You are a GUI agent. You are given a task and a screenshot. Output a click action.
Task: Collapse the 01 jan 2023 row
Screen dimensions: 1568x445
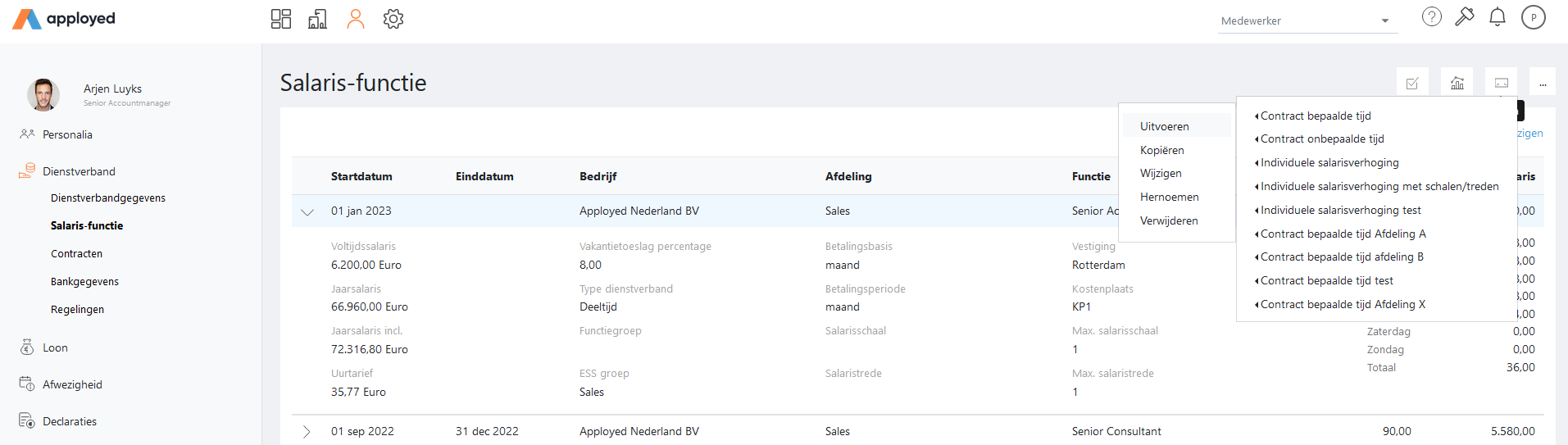(x=307, y=211)
